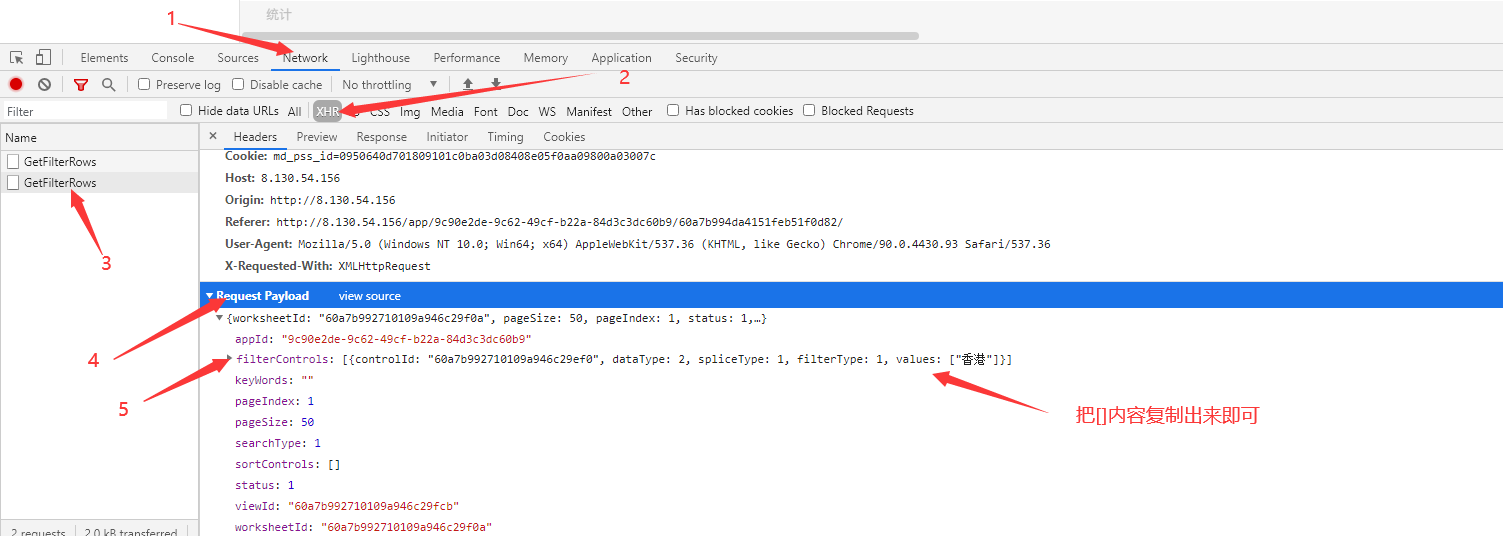Filter requests by Manifest type
Screen dimensions: 1503x536
click(x=589, y=112)
